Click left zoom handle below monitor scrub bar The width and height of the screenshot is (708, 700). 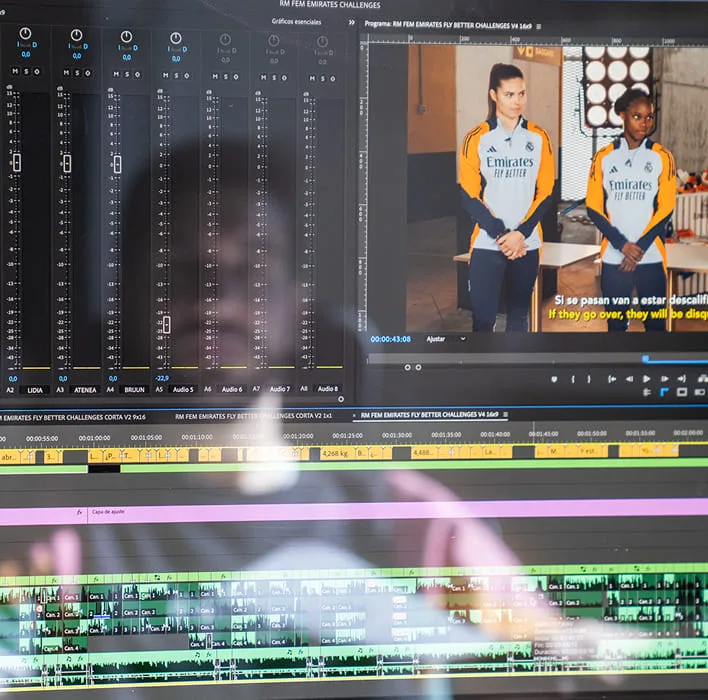[x=407, y=368]
